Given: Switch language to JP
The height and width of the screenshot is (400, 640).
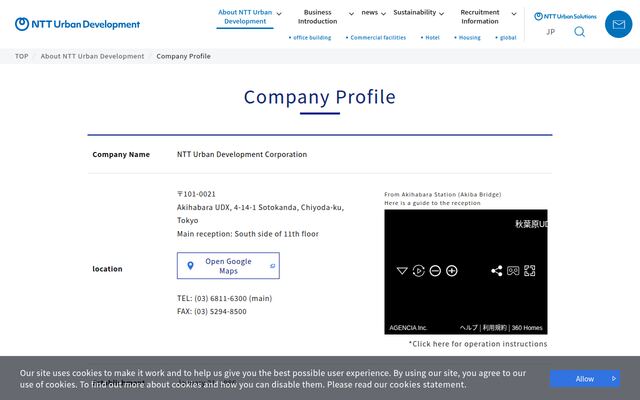Looking at the screenshot, I should click(x=551, y=32).
